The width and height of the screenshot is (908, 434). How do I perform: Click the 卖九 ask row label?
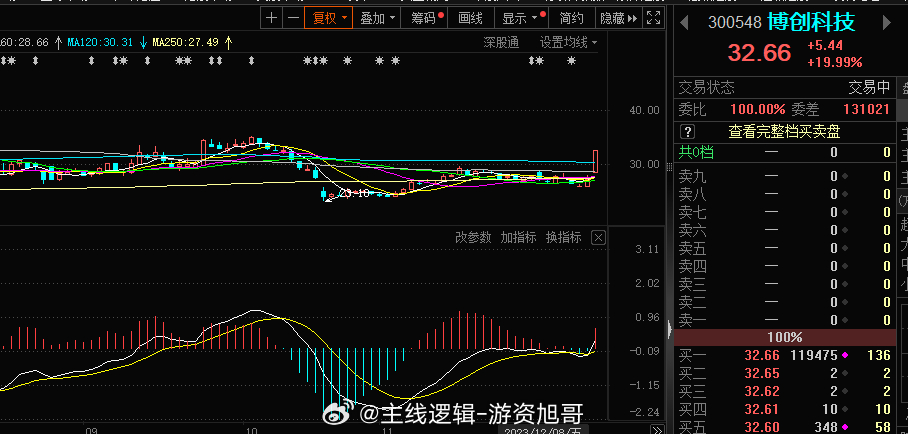pos(692,176)
